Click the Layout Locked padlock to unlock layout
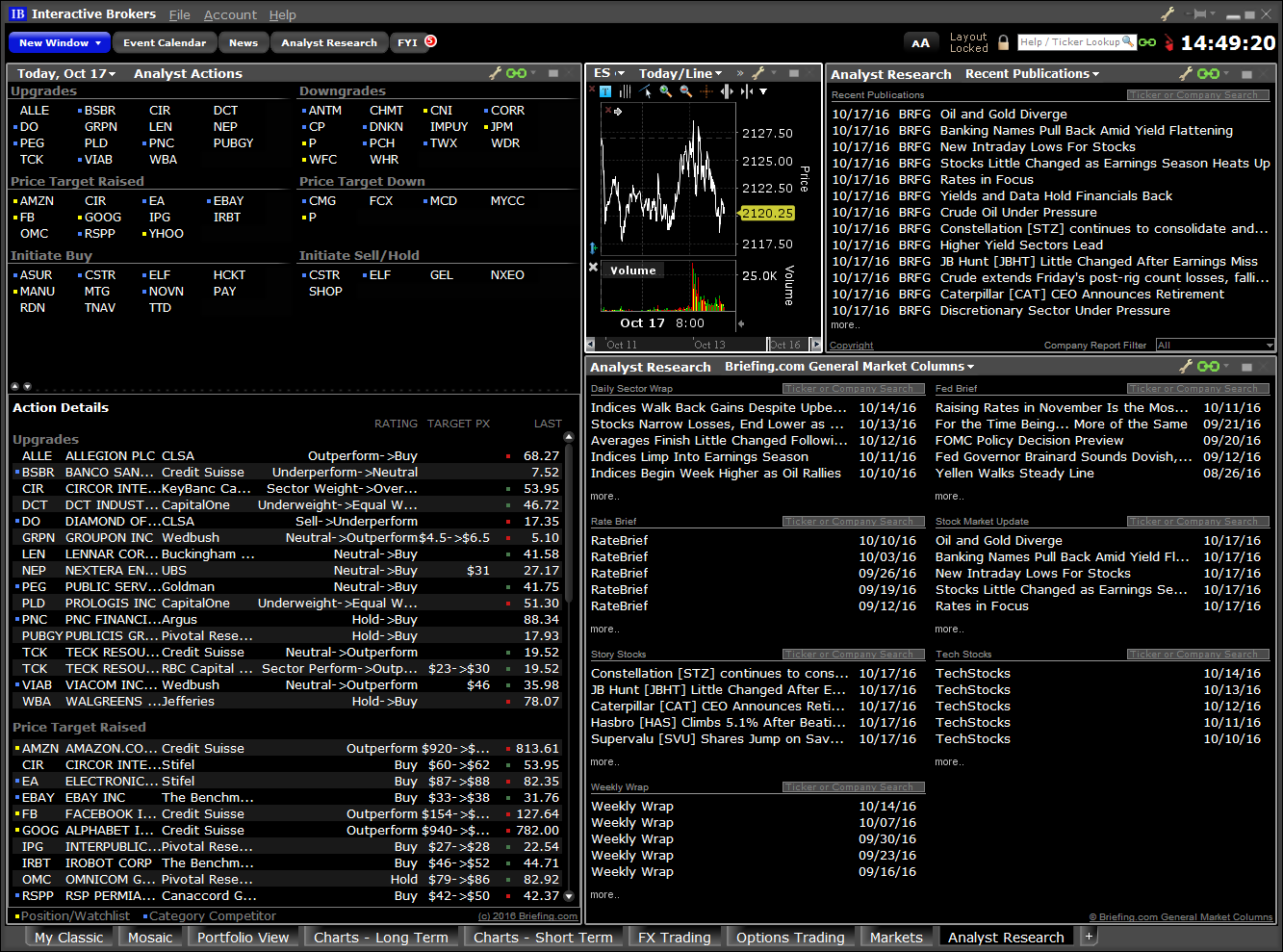 (x=1001, y=42)
